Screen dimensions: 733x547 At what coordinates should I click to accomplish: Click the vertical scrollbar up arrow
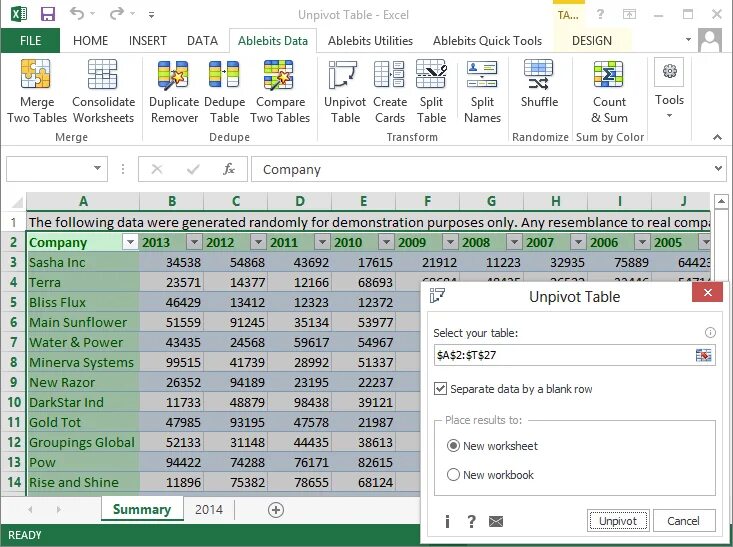721,202
